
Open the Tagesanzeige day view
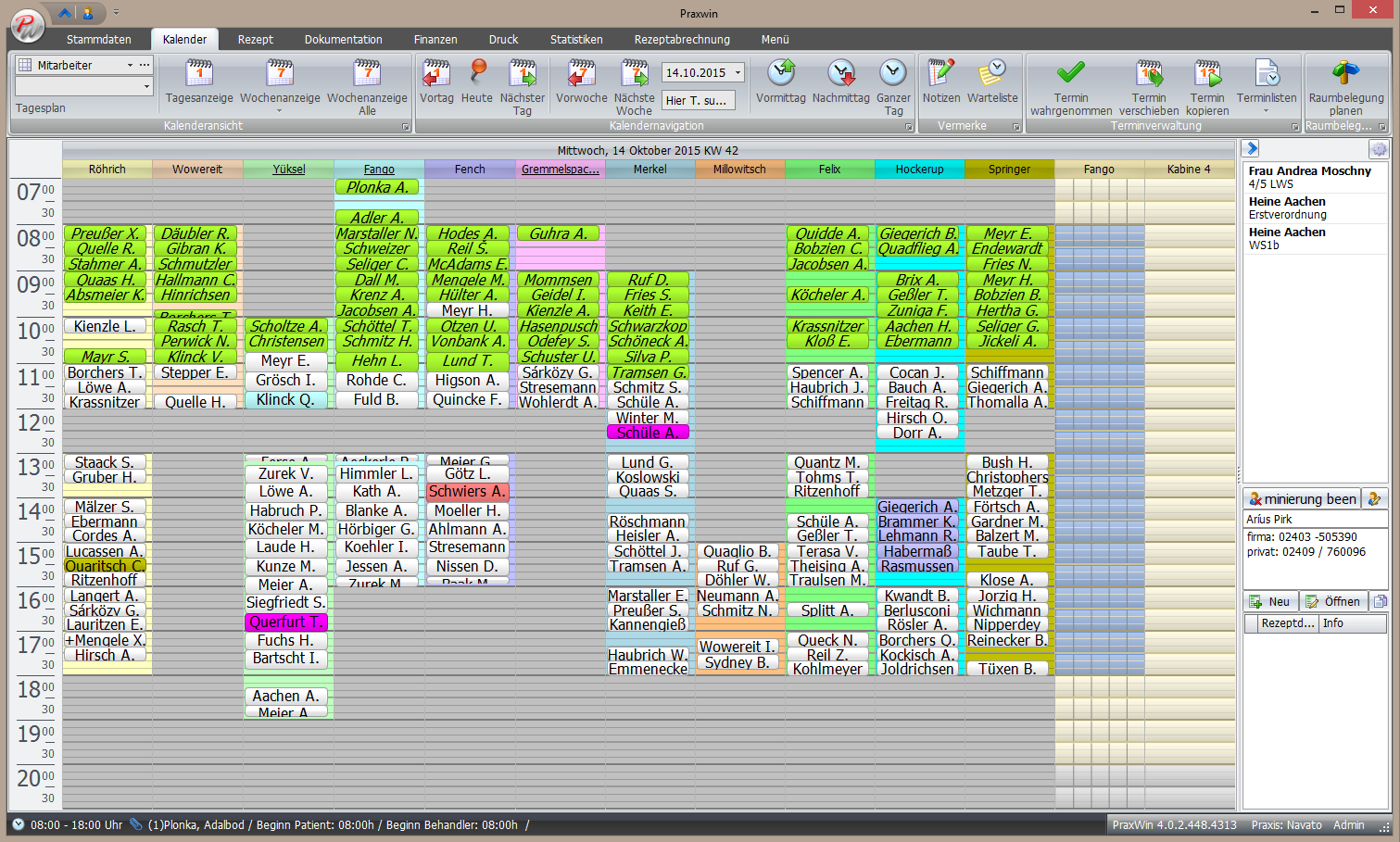coord(199,82)
